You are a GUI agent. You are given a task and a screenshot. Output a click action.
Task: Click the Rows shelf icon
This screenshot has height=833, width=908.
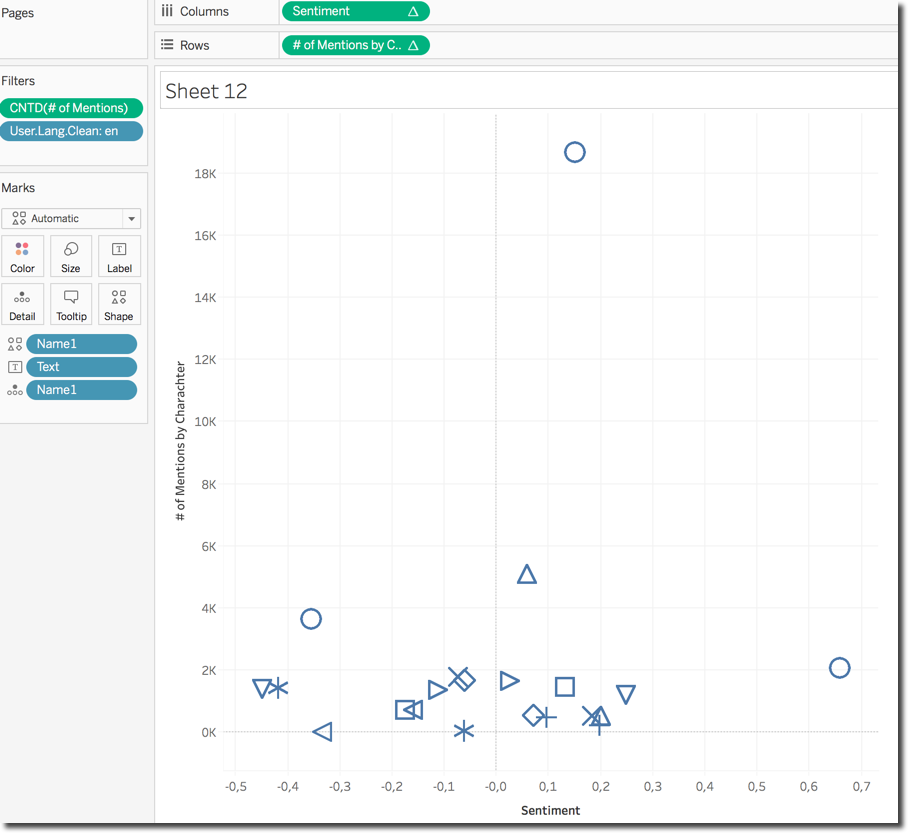(x=167, y=45)
